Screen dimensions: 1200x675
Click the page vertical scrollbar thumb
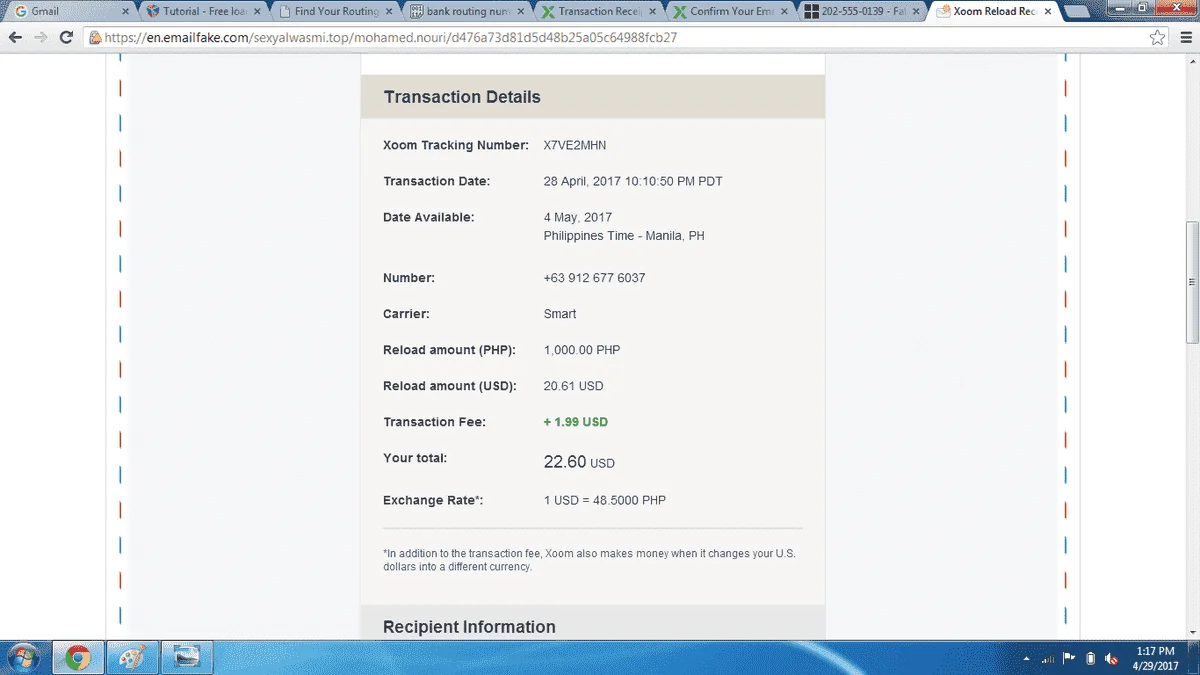(x=1191, y=283)
